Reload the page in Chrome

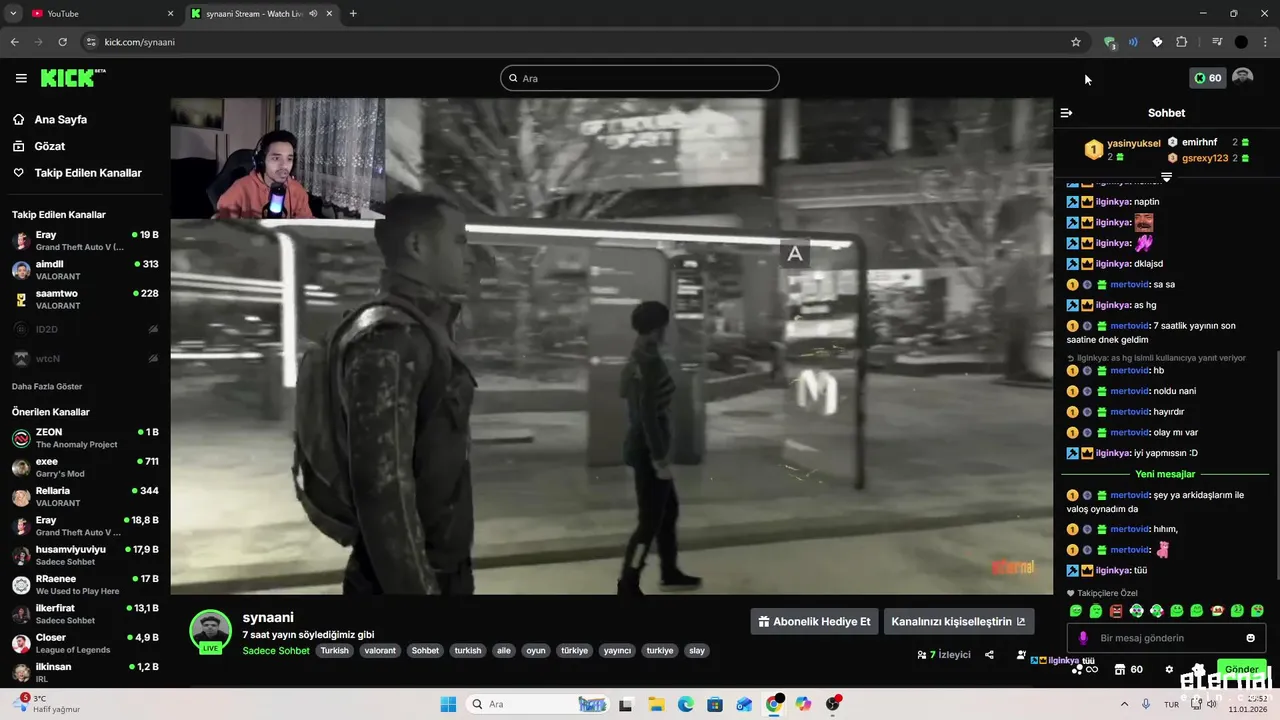click(62, 42)
